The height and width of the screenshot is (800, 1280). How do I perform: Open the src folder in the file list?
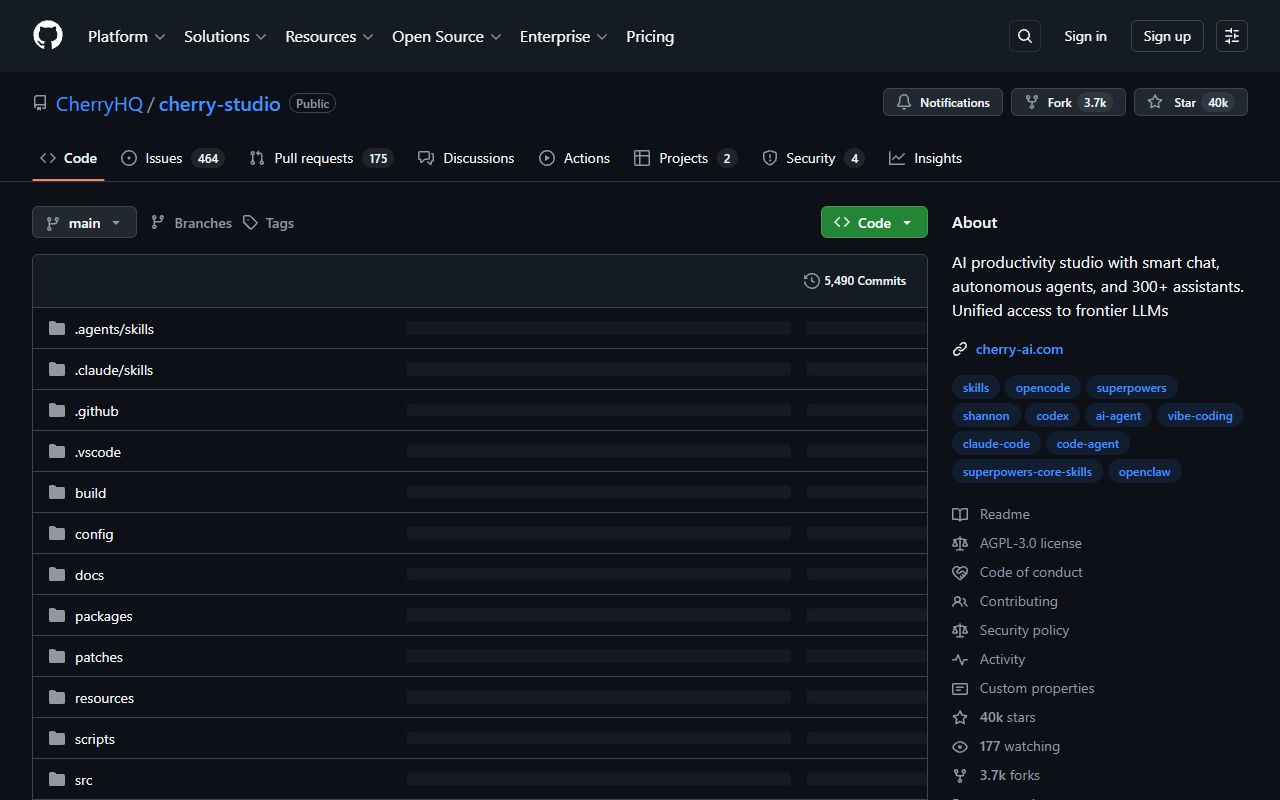[84, 779]
